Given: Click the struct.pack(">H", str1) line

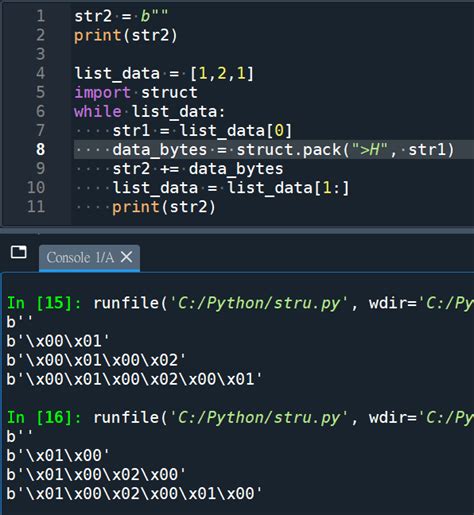Looking at the screenshot, I should coord(283,149).
